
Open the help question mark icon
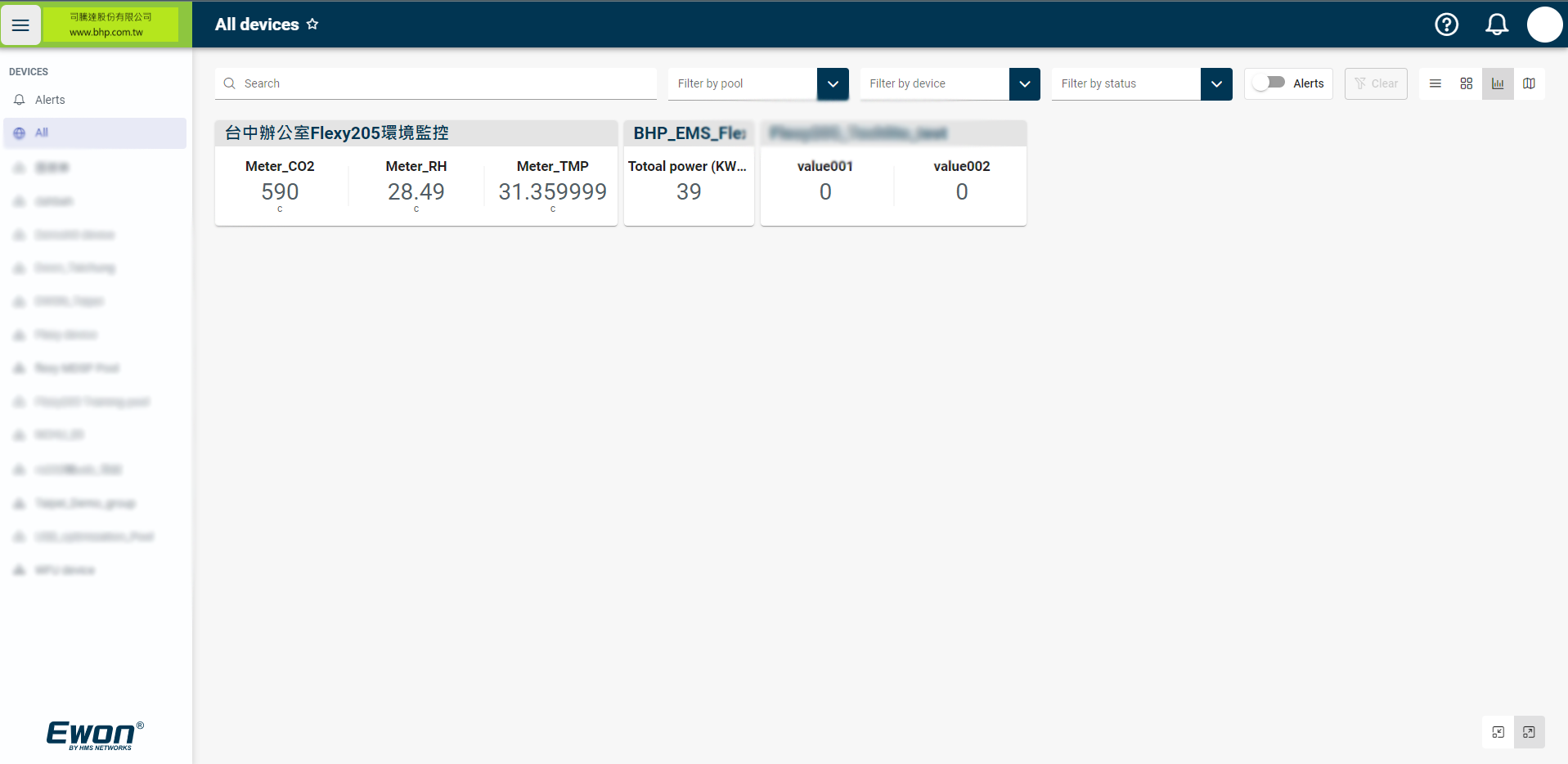1446,25
